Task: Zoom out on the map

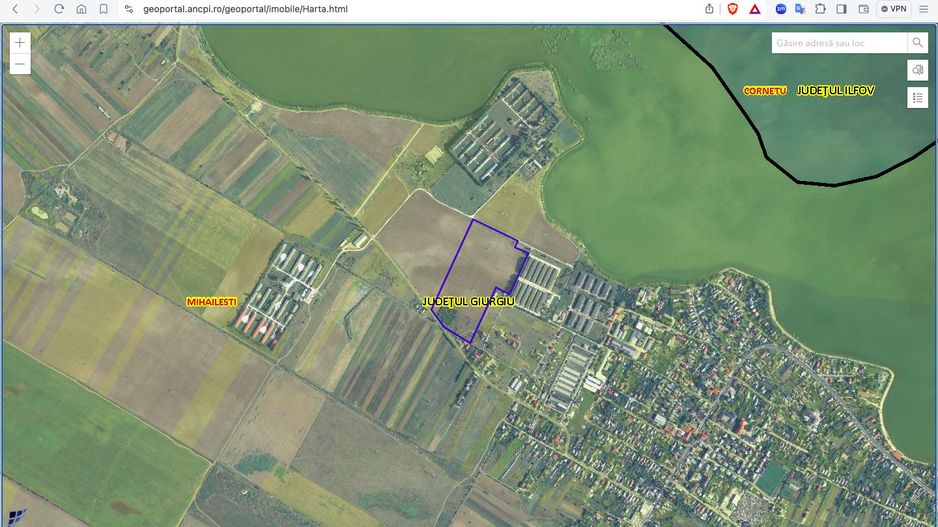Action: tap(20, 64)
